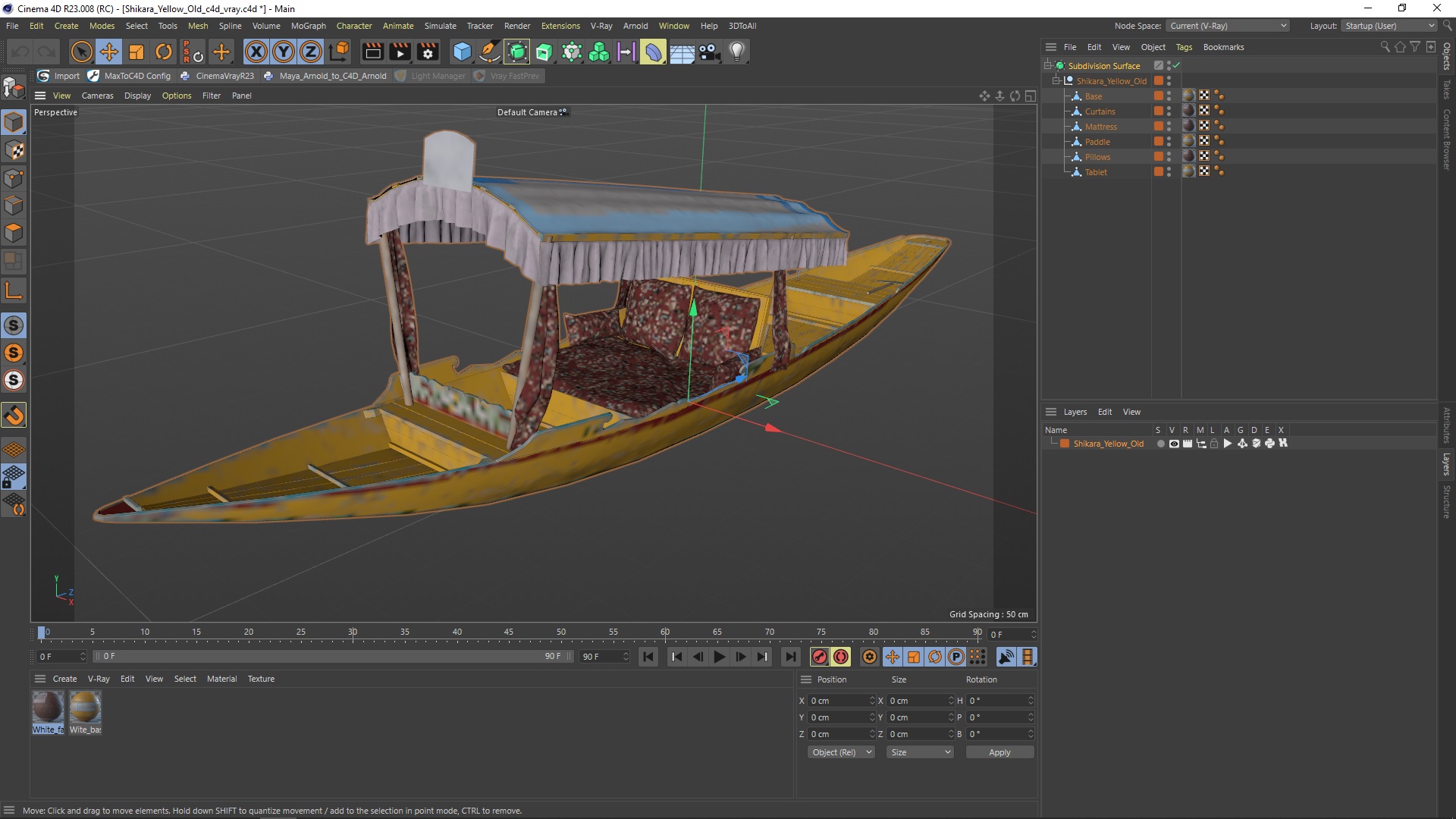Switch to Model mode in left sidebar

coord(14,122)
